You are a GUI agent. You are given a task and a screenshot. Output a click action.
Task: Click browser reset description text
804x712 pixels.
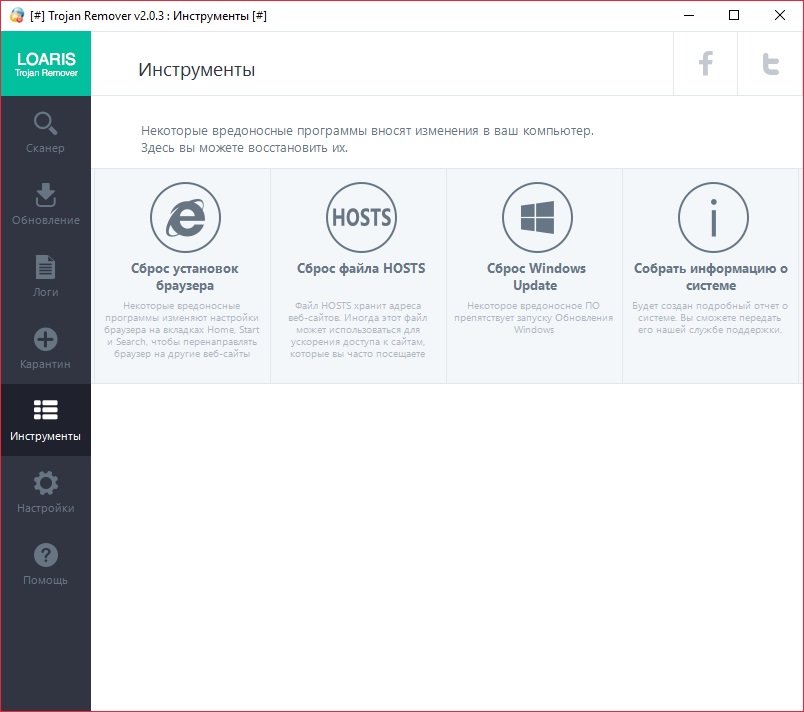point(182,330)
